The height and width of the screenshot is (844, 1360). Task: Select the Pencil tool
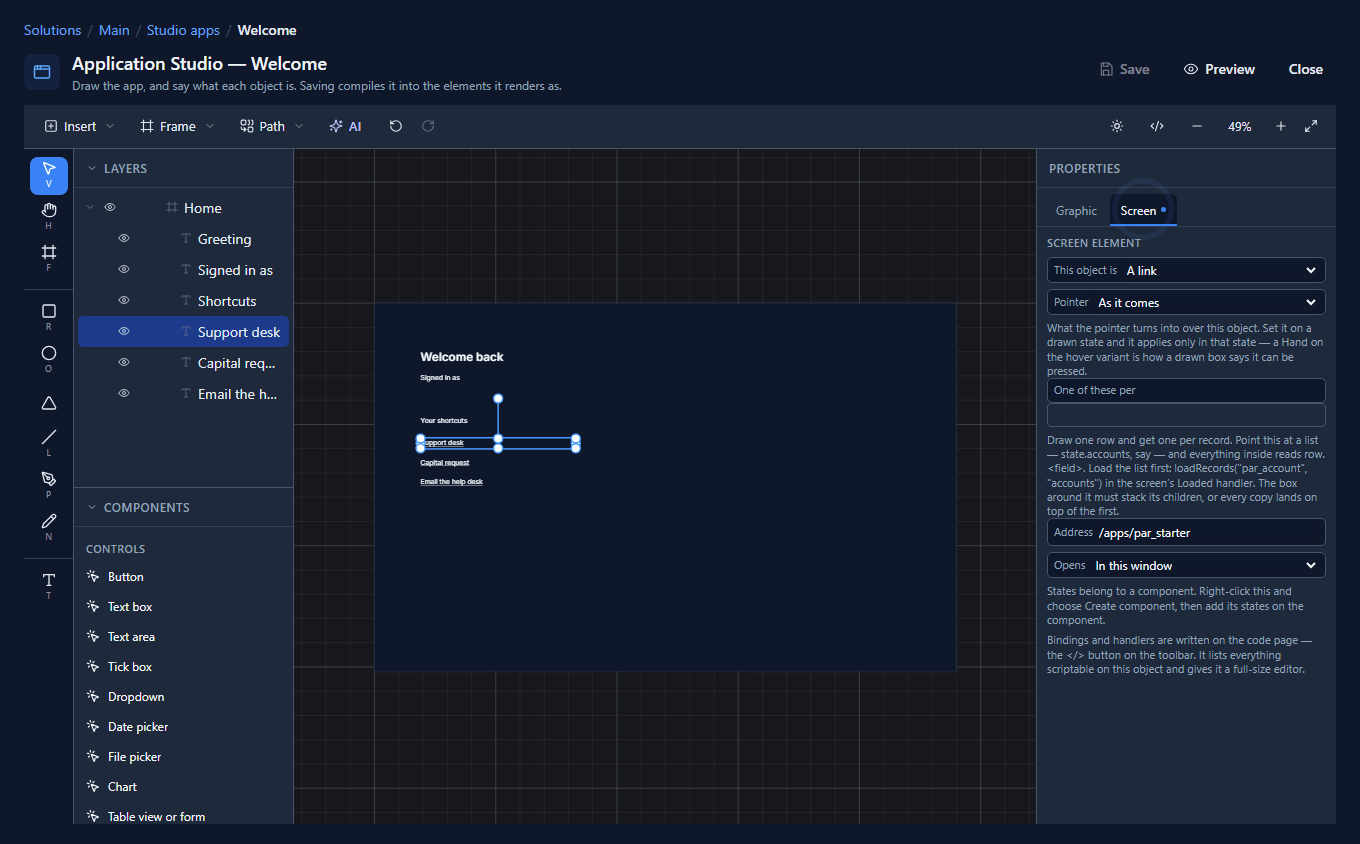tap(49, 526)
